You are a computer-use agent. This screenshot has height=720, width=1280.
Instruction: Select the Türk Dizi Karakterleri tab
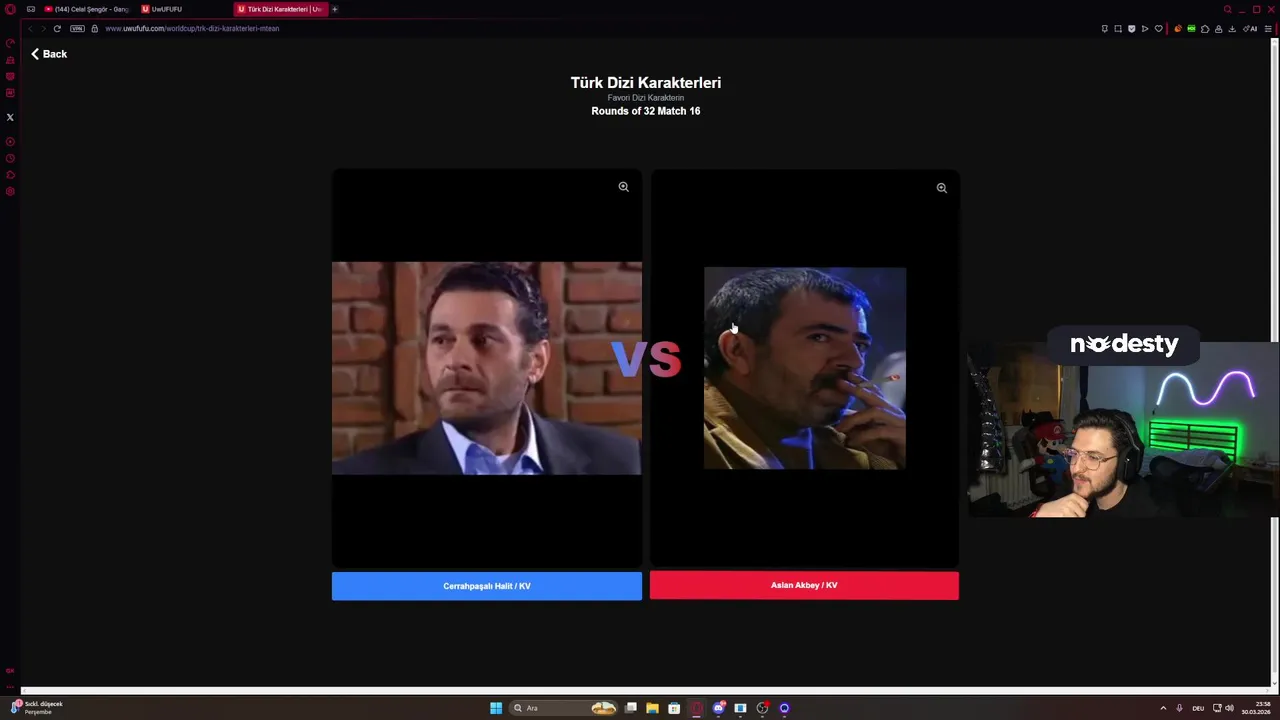click(280, 9)
